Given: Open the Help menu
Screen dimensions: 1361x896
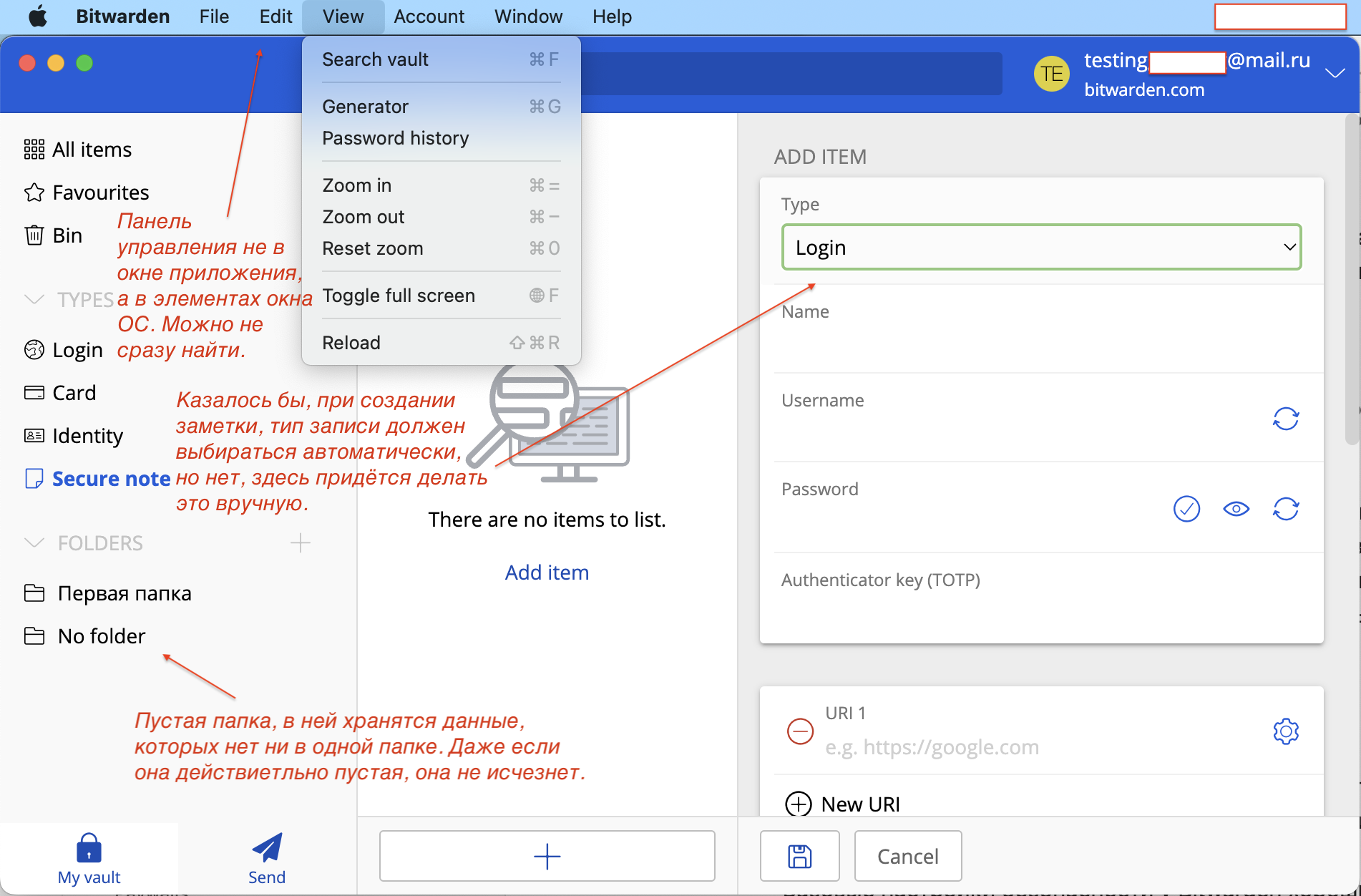Looking at the screenshot, I should (612, 16).
